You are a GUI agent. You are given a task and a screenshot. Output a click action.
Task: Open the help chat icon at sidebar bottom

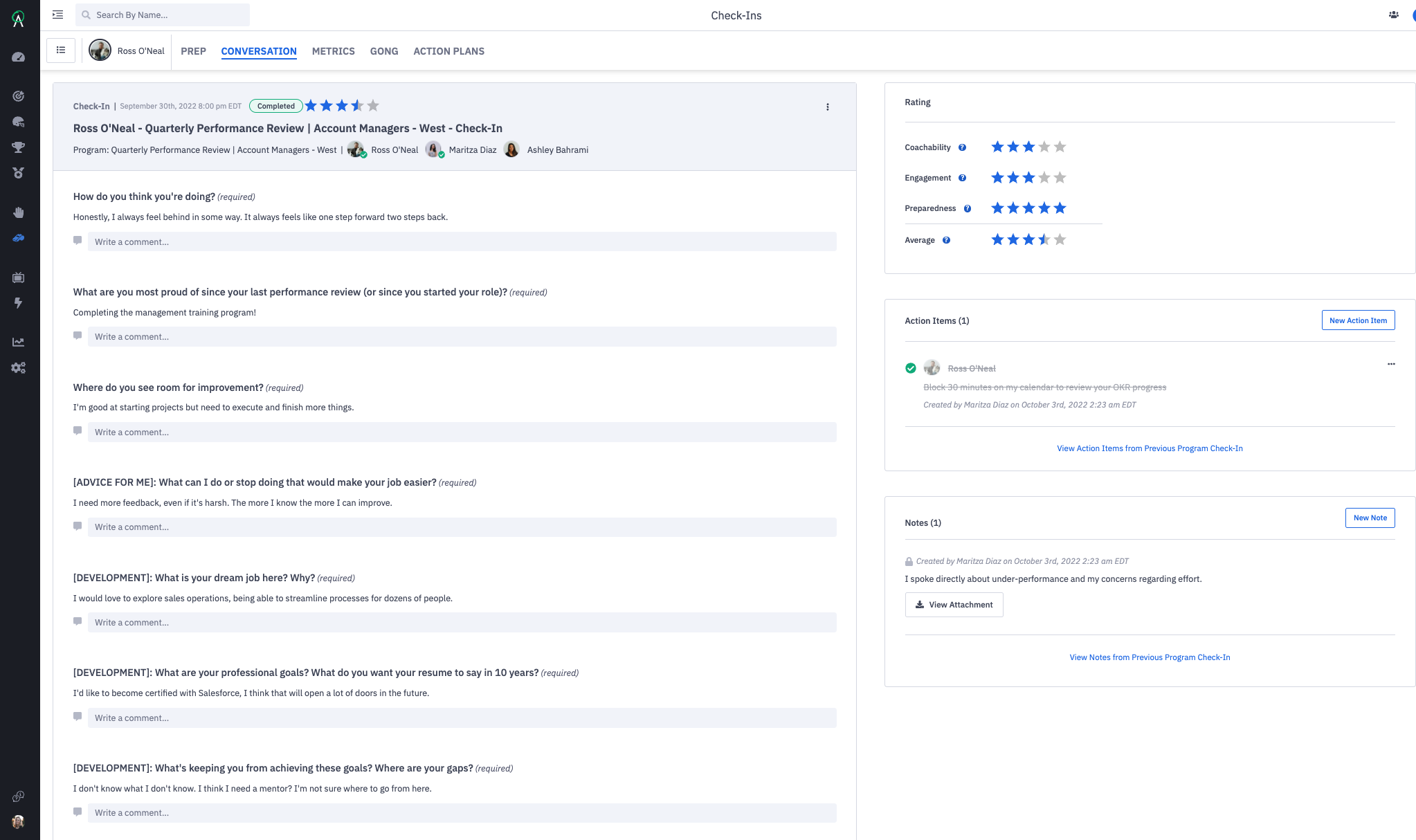(x=18, y=796)
